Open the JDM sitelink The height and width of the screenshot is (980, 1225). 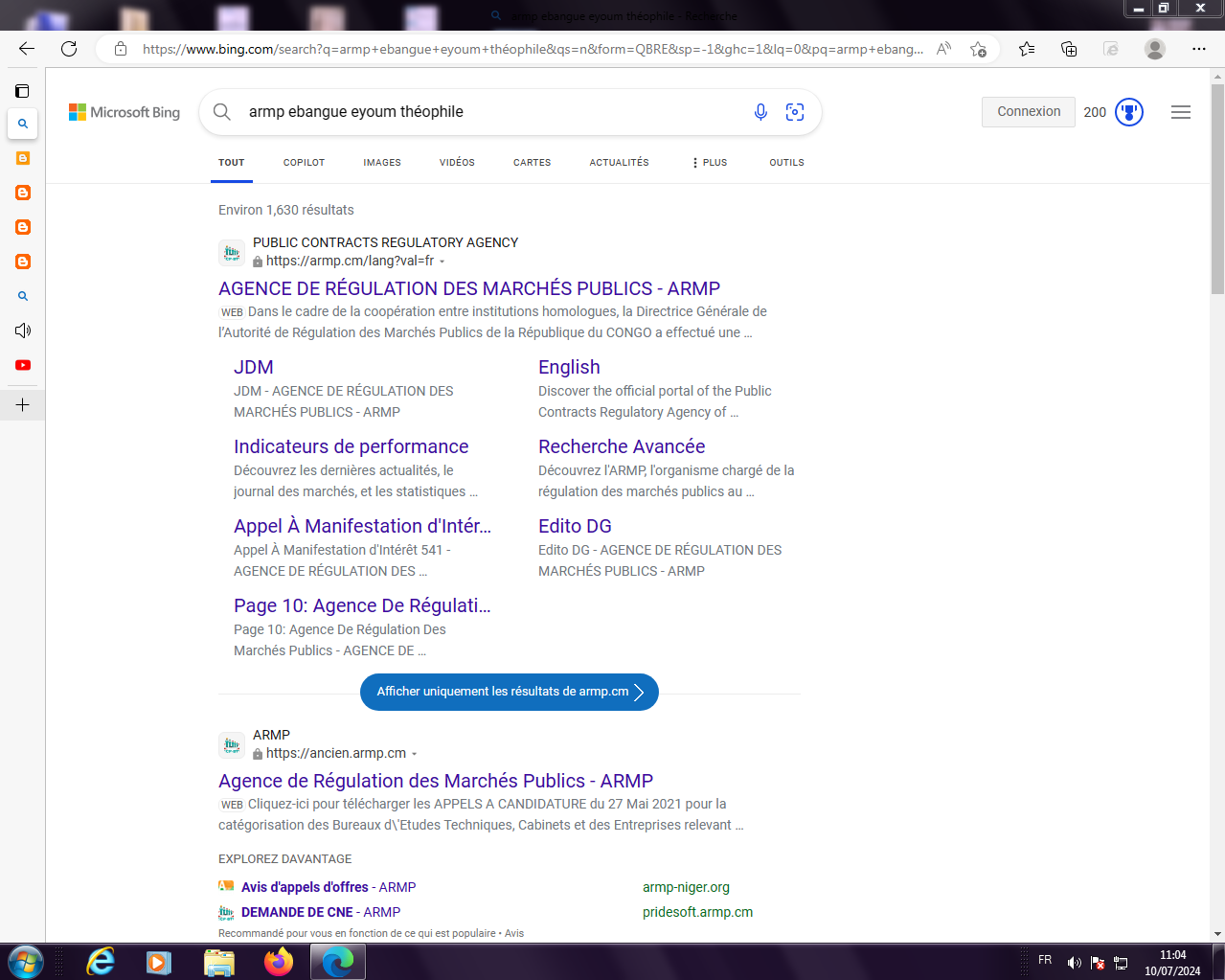pyautogui.click(x=254, y=367)
